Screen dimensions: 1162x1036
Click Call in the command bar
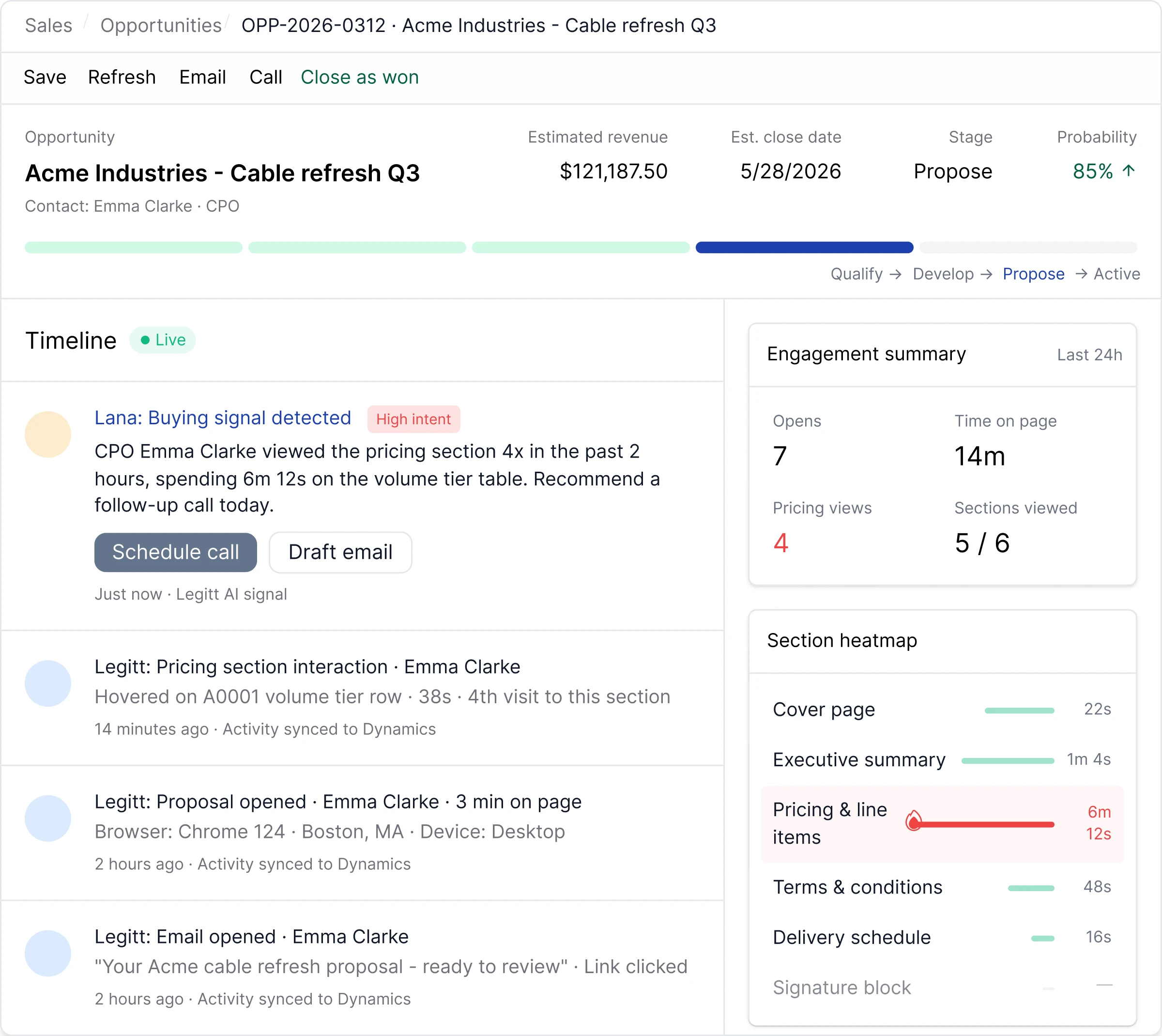(266, 77)
